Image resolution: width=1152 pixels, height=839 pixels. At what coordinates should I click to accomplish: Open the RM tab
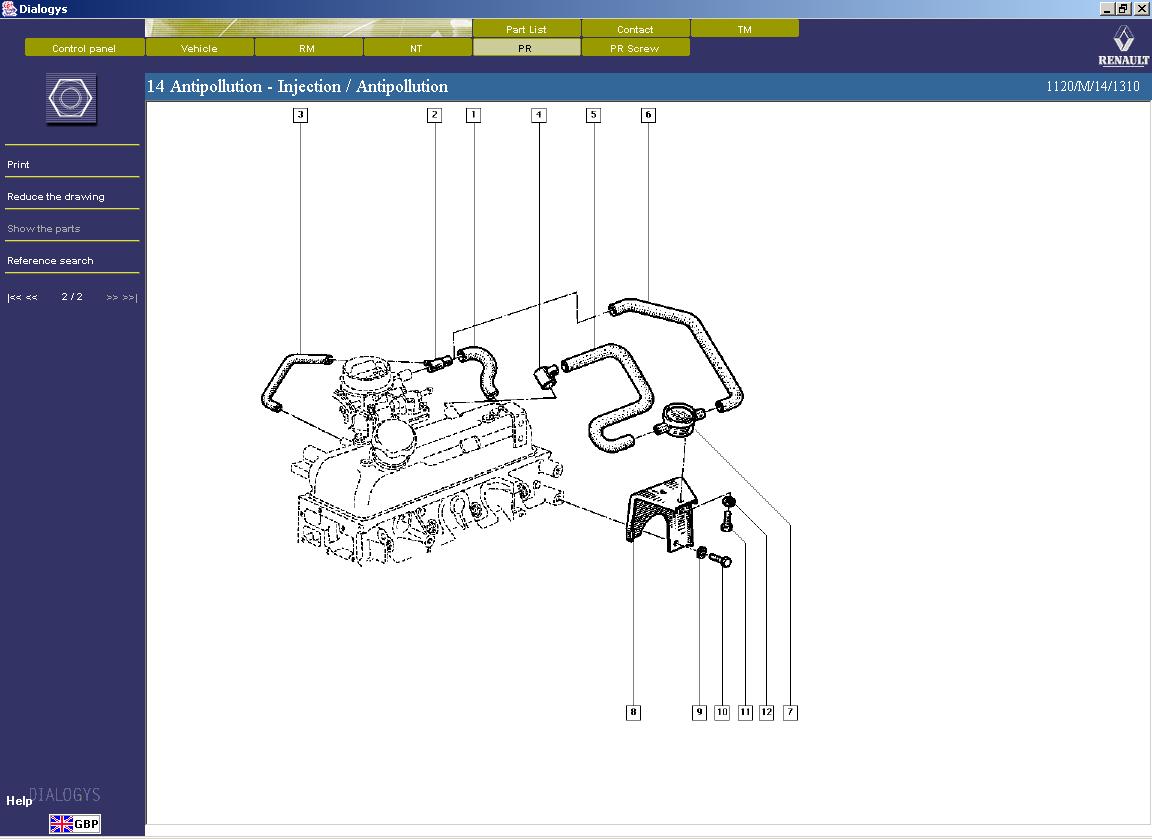click(x=308, y=48)
